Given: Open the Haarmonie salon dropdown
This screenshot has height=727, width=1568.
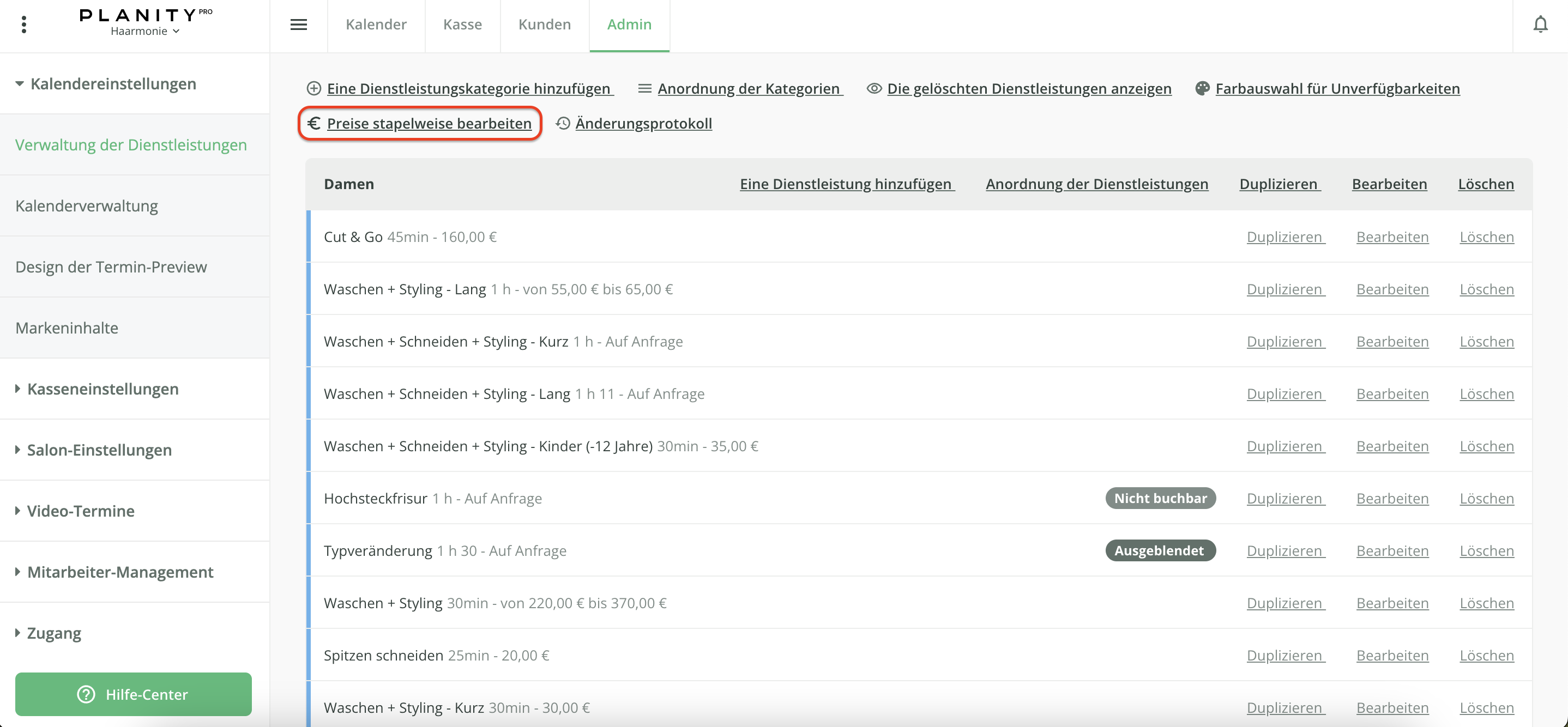Looking at the screenshot, I should point(145,31).
